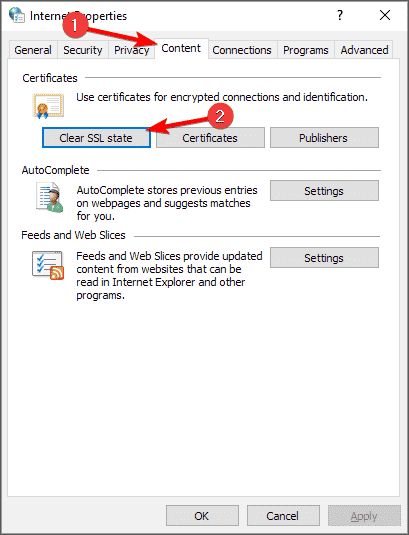Open Feeds and Web Slices Settings

coord(324,258)
